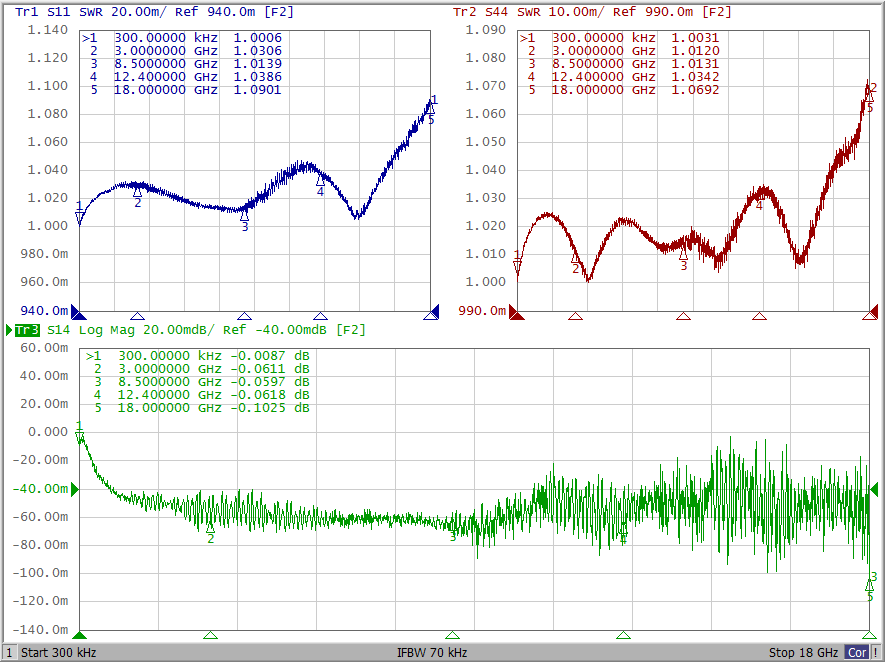This screenshot has width=885, height=662.
Task: Click the Start 300 kHz field
Action: tap(61, 652)
